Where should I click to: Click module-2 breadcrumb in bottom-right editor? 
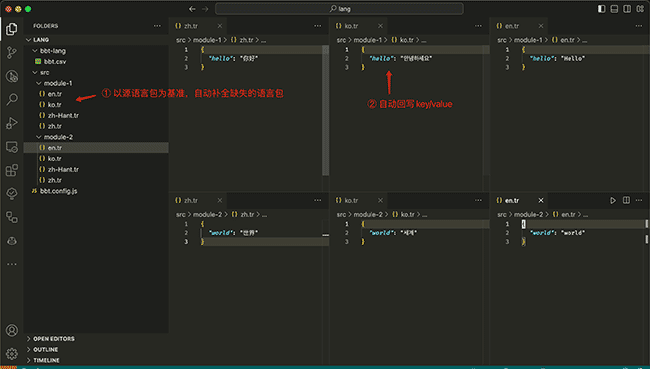point(528,214)
